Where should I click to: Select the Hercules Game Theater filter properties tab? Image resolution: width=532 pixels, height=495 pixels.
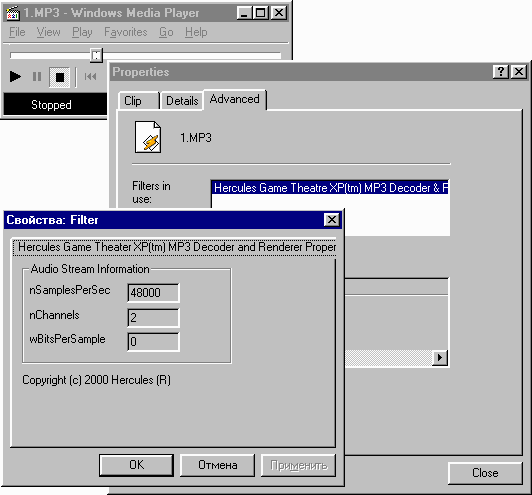tap(174, 247)
